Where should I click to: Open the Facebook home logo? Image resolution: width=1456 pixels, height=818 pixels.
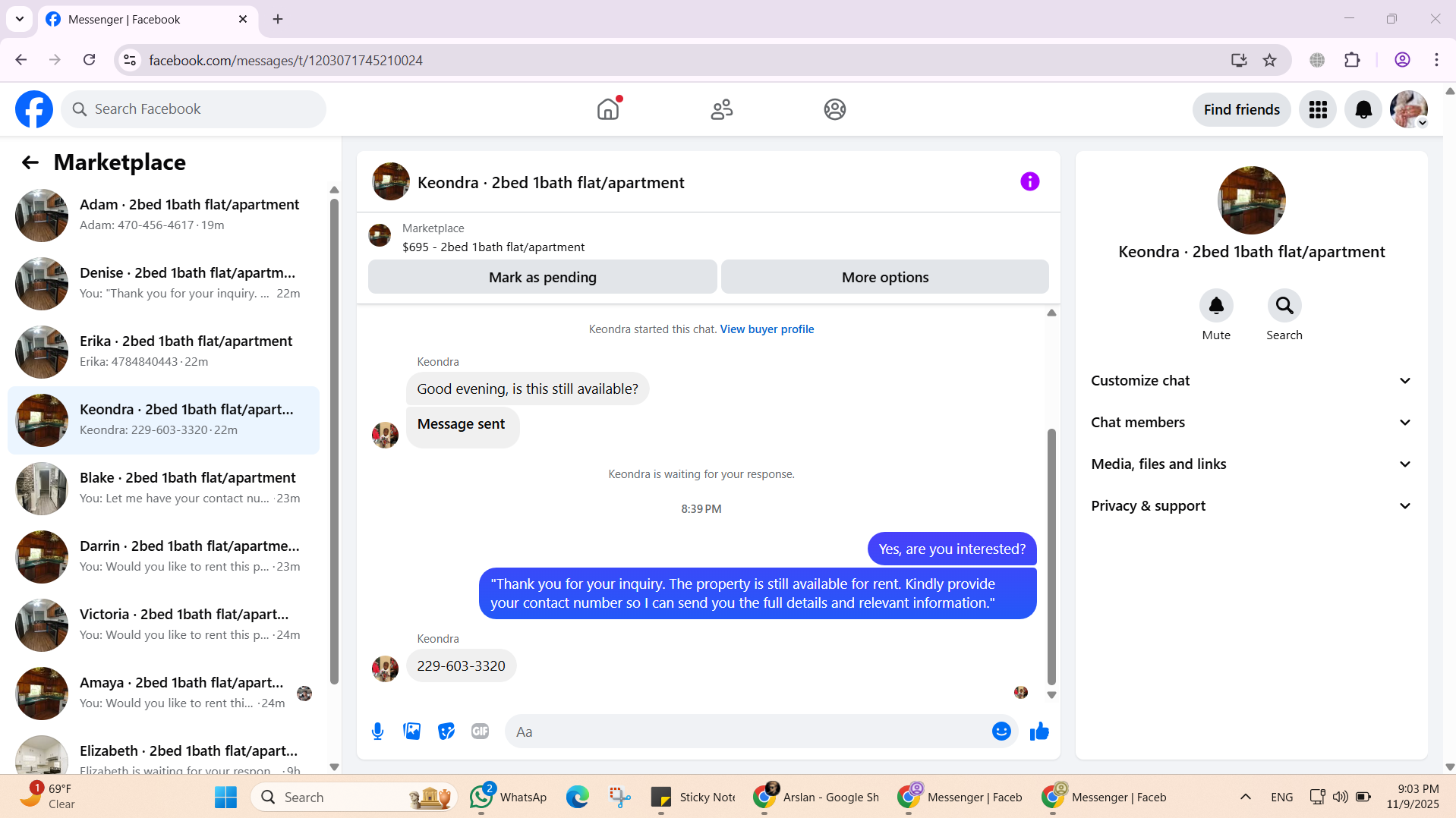[x=34, y=109]
